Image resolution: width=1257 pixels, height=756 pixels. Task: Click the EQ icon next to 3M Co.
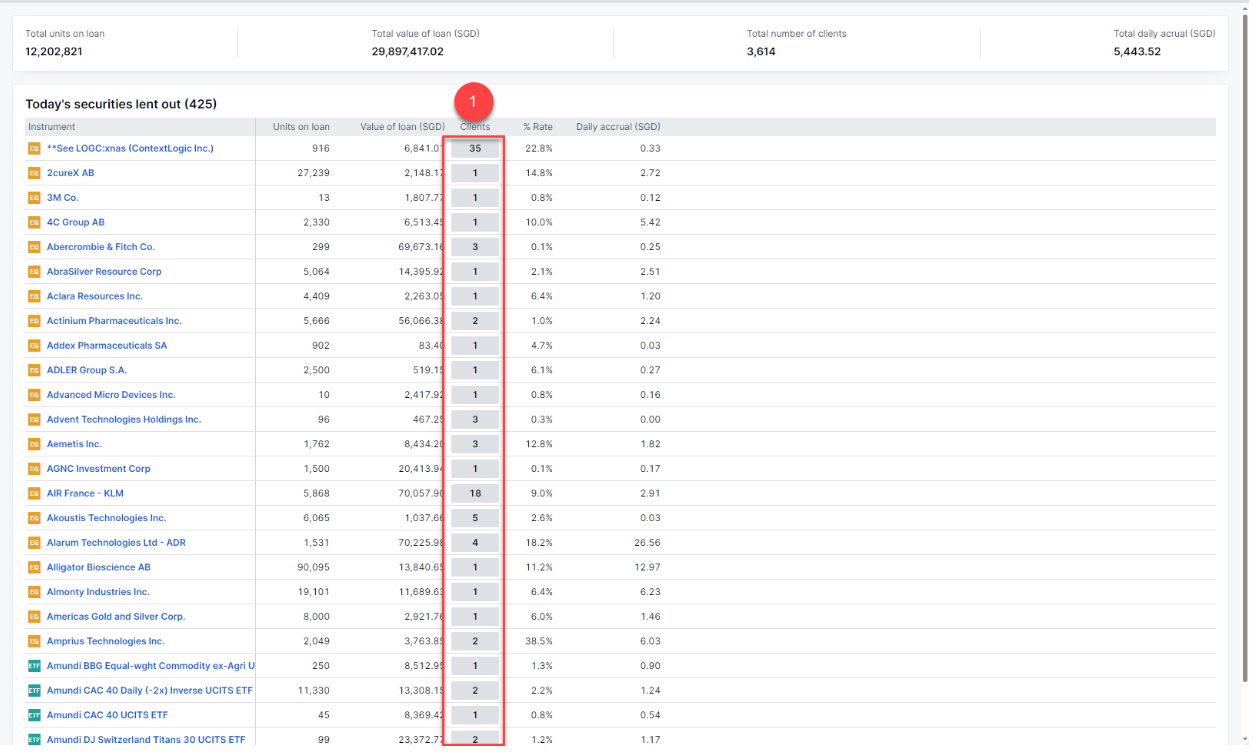click(x=34, y=198)
